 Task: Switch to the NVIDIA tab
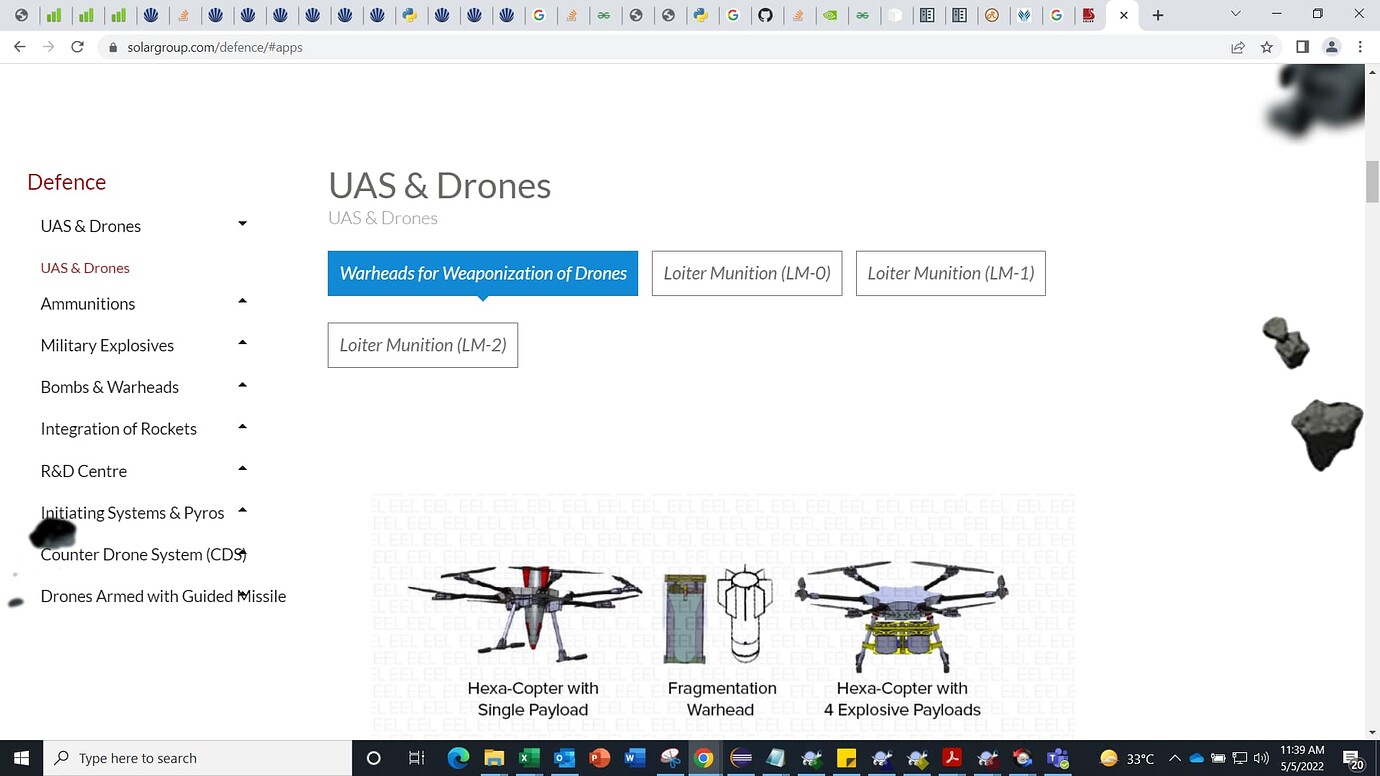tap(830, 15)
